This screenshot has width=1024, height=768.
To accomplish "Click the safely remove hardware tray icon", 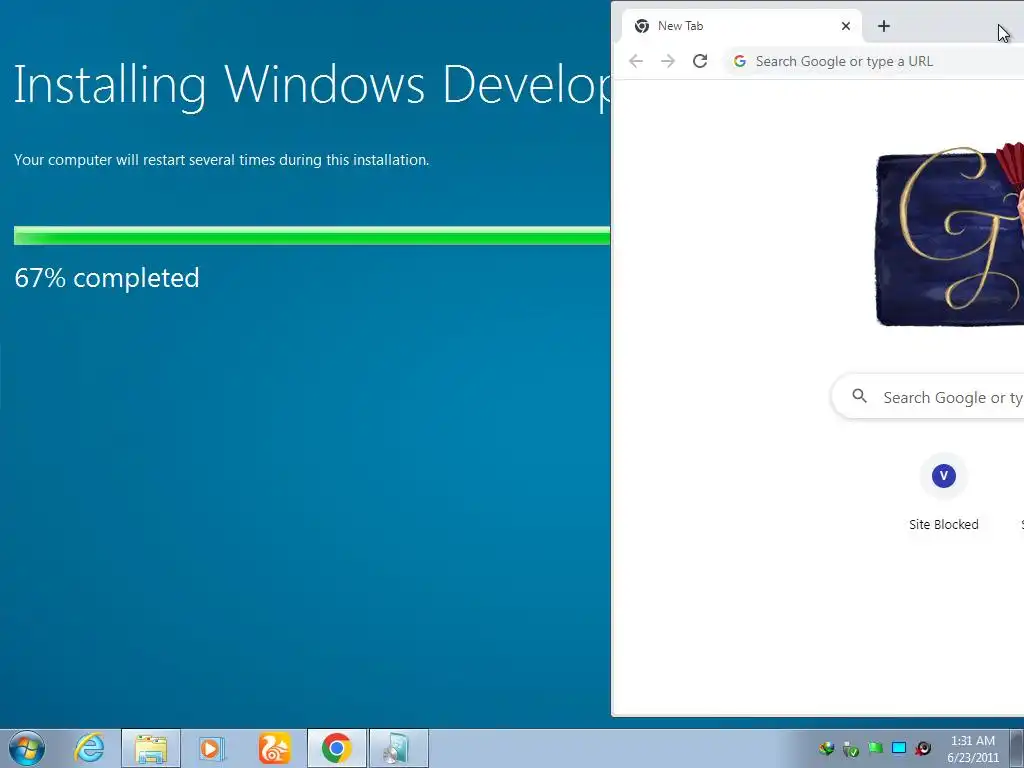I will (850, 748).
